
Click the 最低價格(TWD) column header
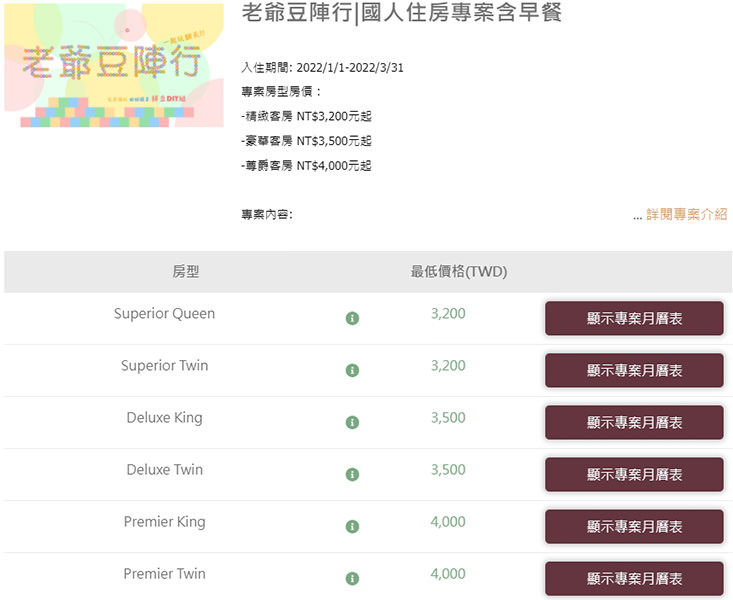(x=459, y=272)
